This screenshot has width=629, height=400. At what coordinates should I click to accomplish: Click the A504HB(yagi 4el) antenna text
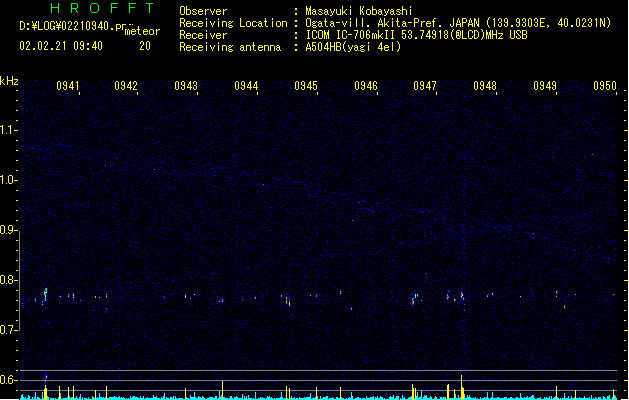click(x=353, y=47)
